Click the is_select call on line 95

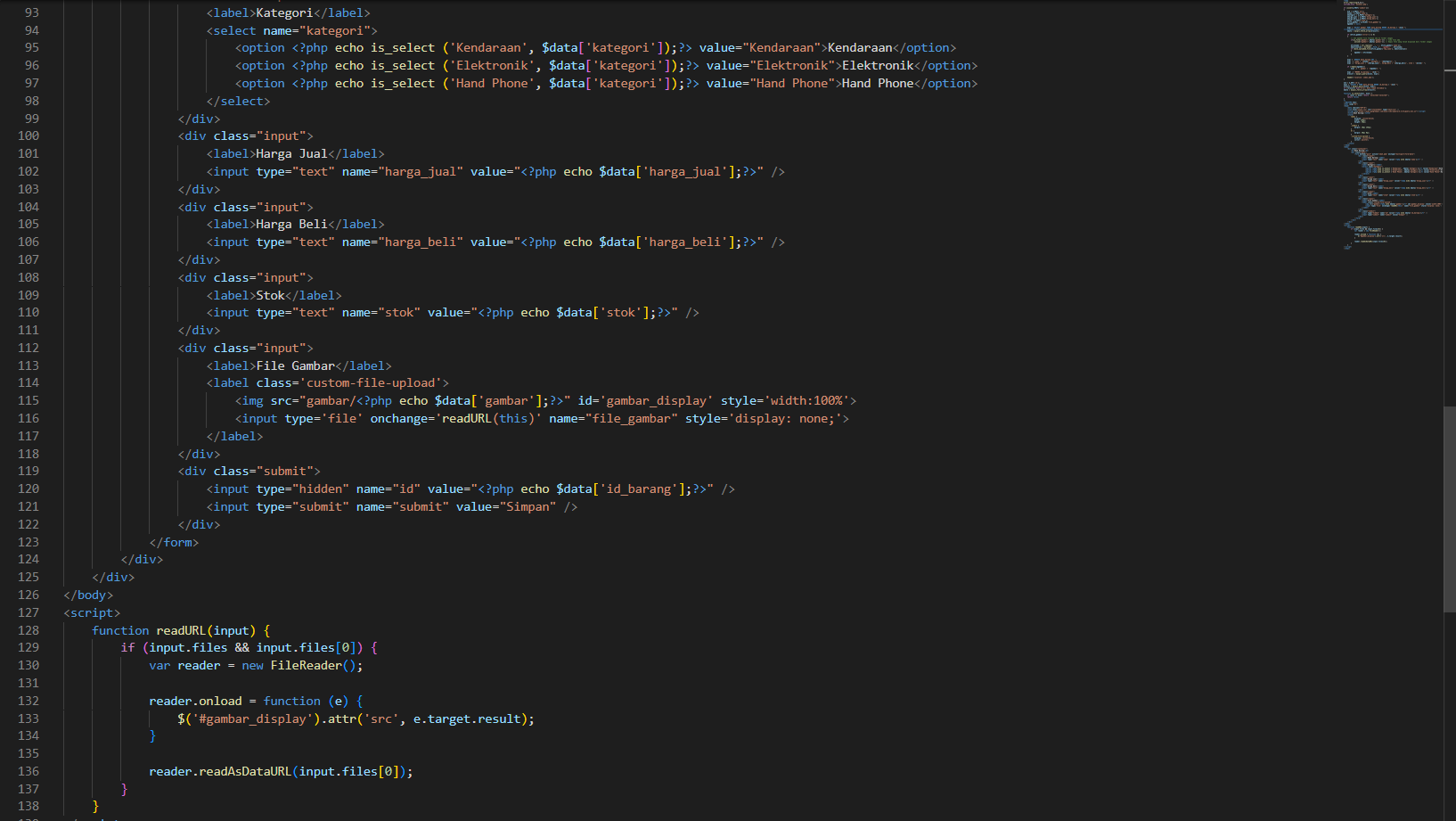pos(402,47)
